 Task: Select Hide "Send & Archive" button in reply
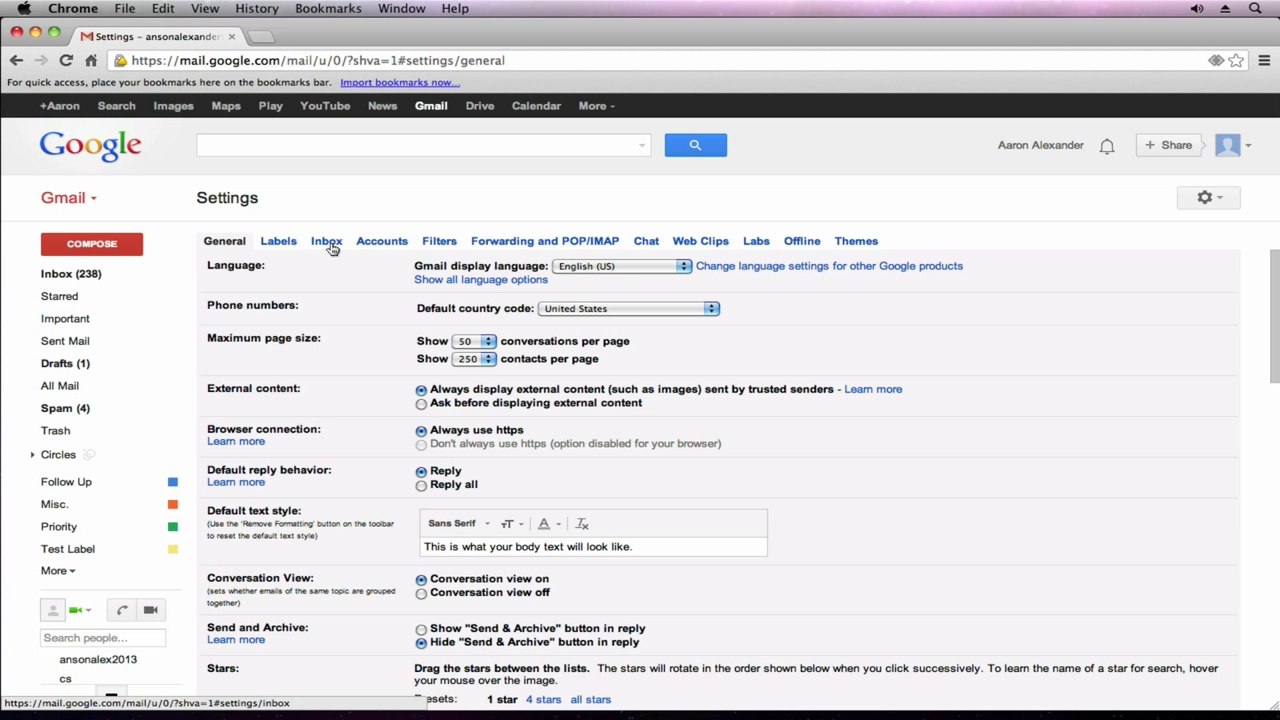tap(421, 643)
